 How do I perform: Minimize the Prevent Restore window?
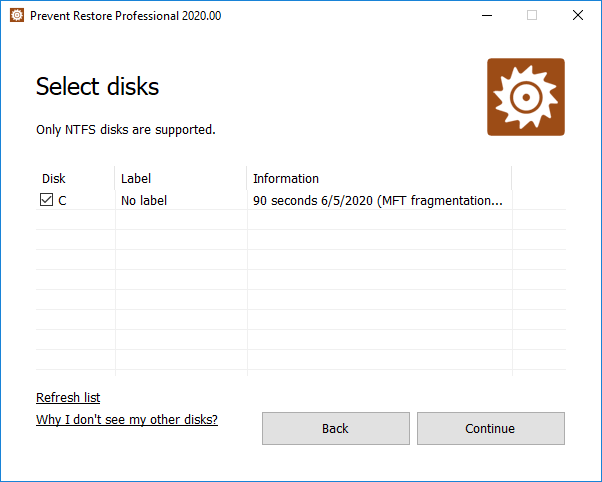486,15
